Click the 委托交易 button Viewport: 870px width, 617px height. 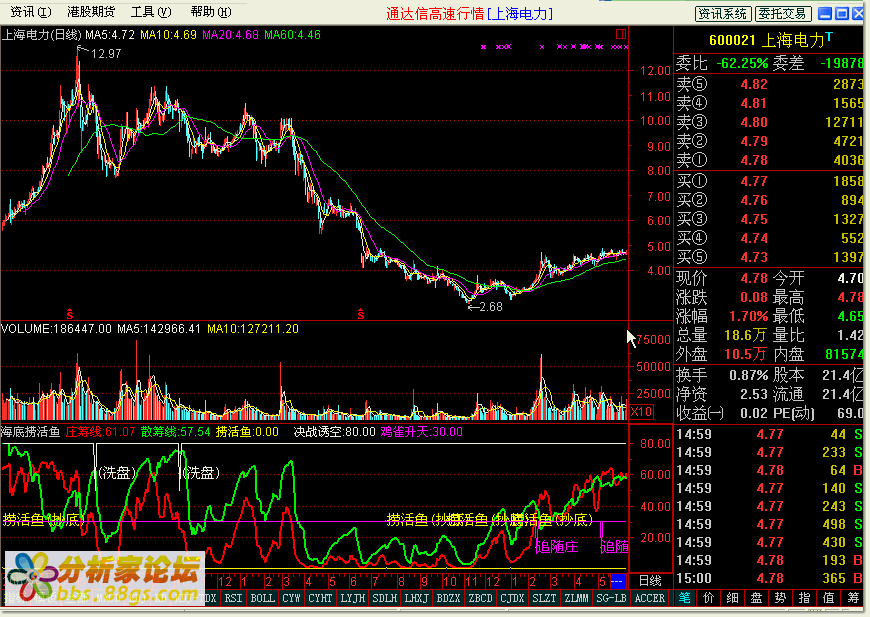[x=783, y=13]
